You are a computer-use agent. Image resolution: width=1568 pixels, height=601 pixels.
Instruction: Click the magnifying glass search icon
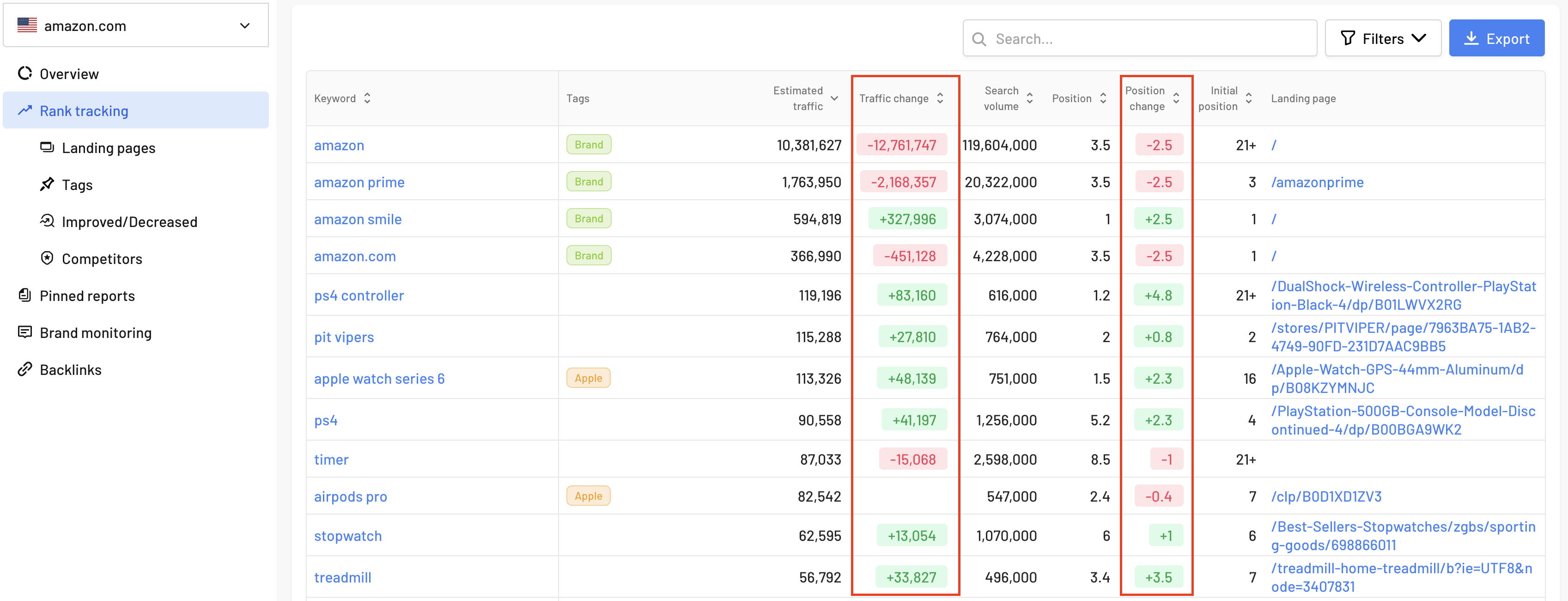pyautogui.click(x=979, y=39)
